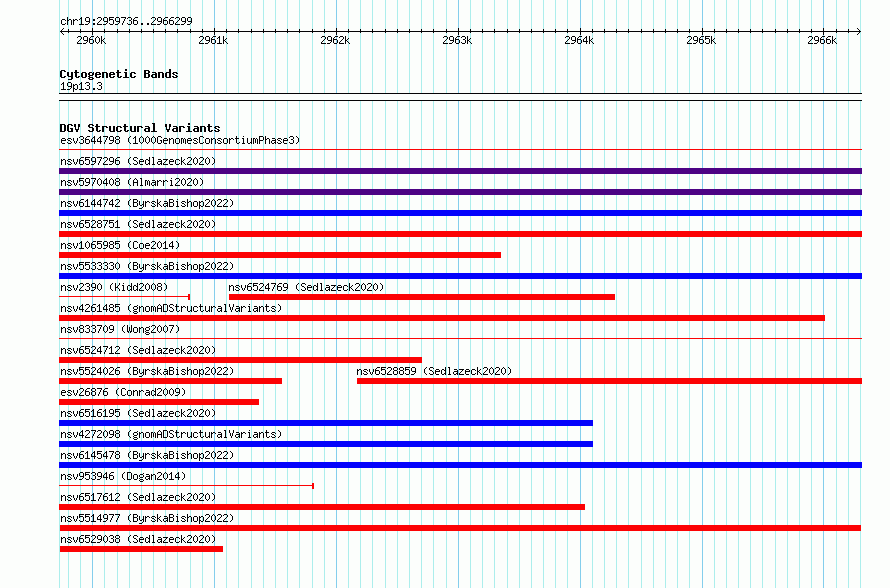Select the nsv1065985 Coe2014 red bar
890x588 pixels.
pos(280,255)
